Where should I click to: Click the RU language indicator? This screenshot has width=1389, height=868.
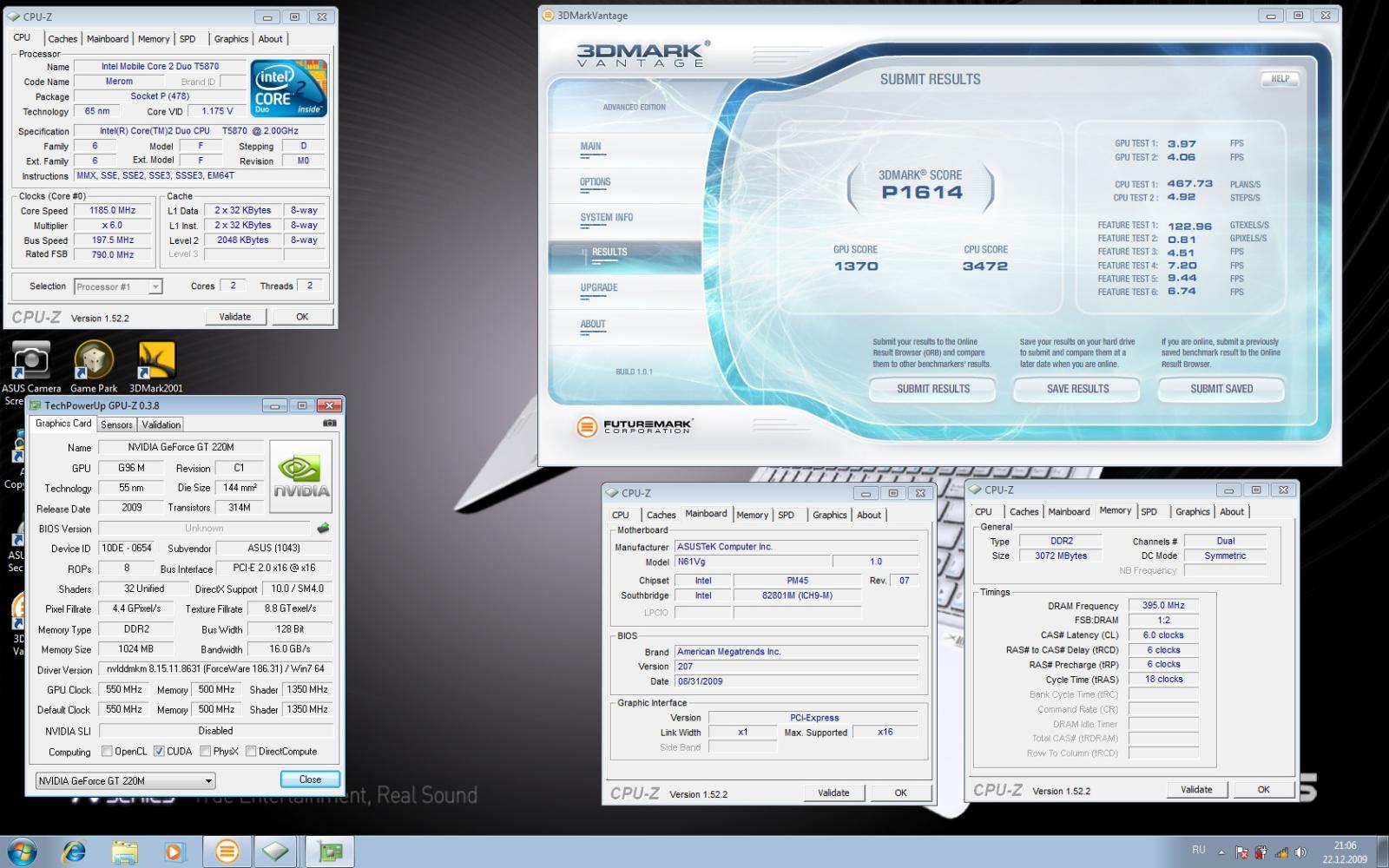(1199, 851)
